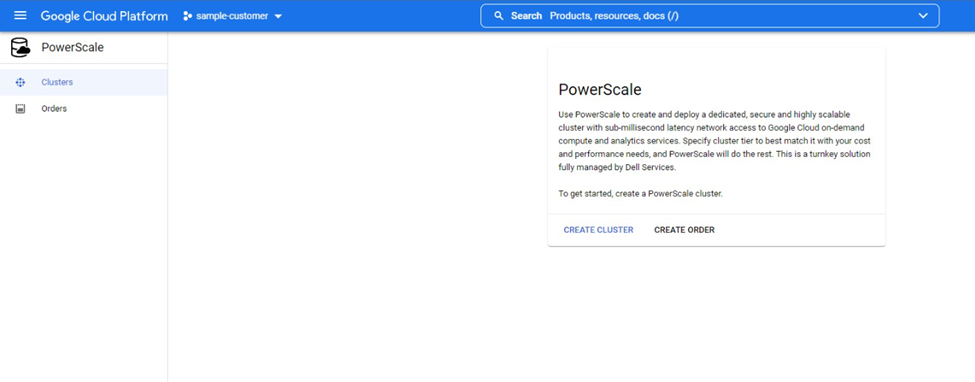Click the Orders icon in sidebar

(20, 109)
